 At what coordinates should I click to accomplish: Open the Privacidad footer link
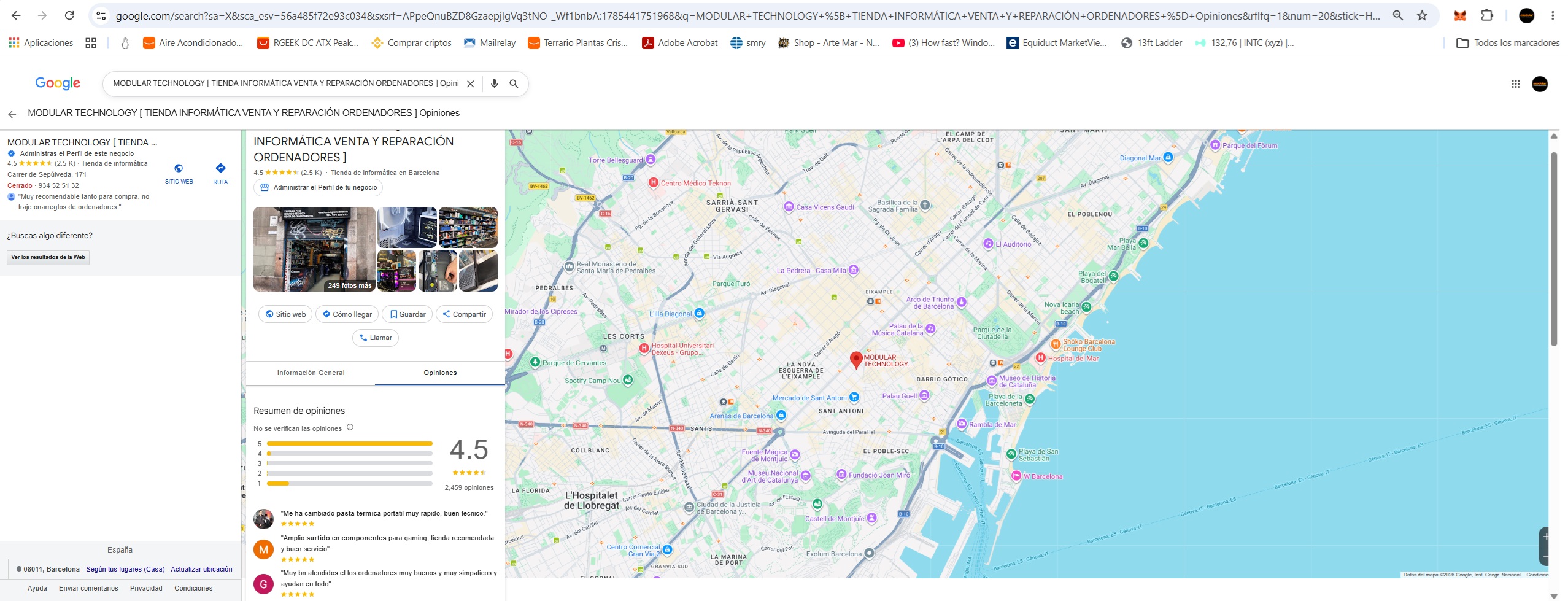(x=146, y=588)
